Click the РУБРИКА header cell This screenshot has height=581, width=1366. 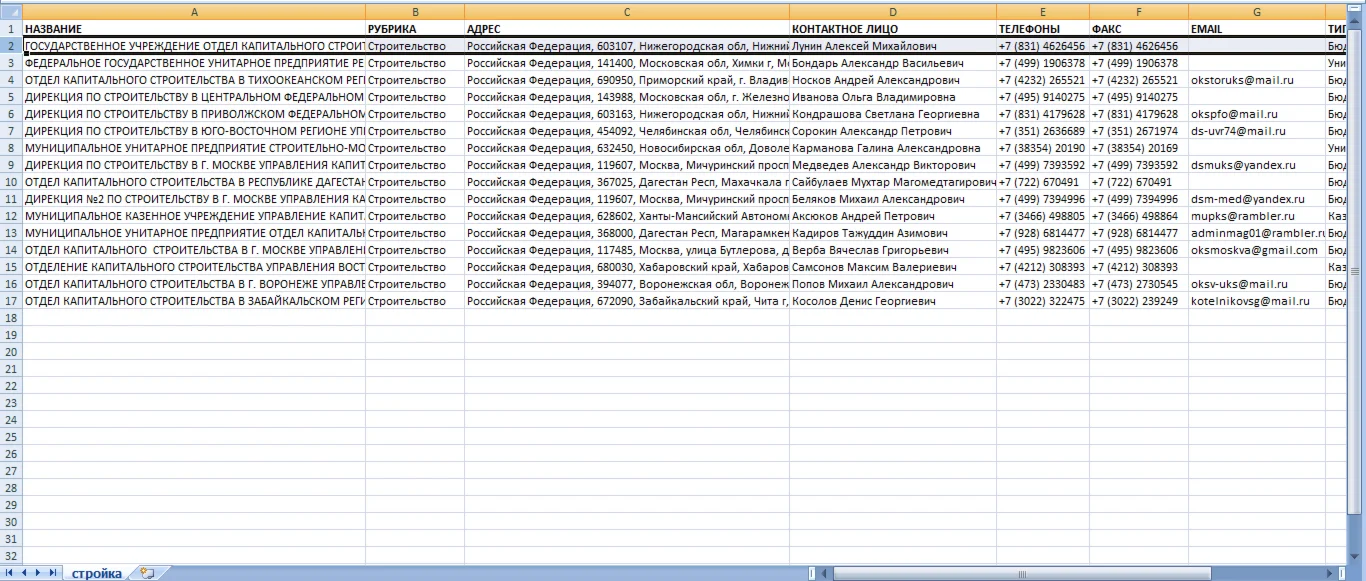click(415, 29)
